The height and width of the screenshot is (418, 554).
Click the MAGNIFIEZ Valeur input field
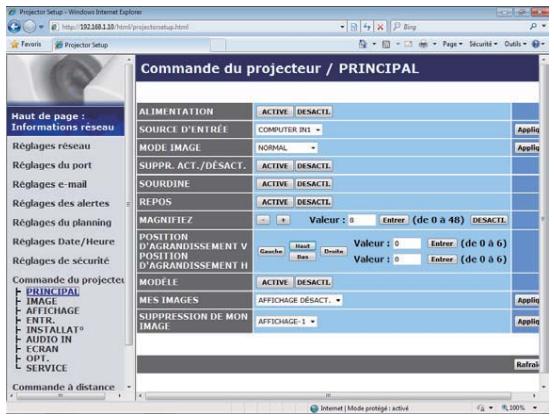point(362,220)
